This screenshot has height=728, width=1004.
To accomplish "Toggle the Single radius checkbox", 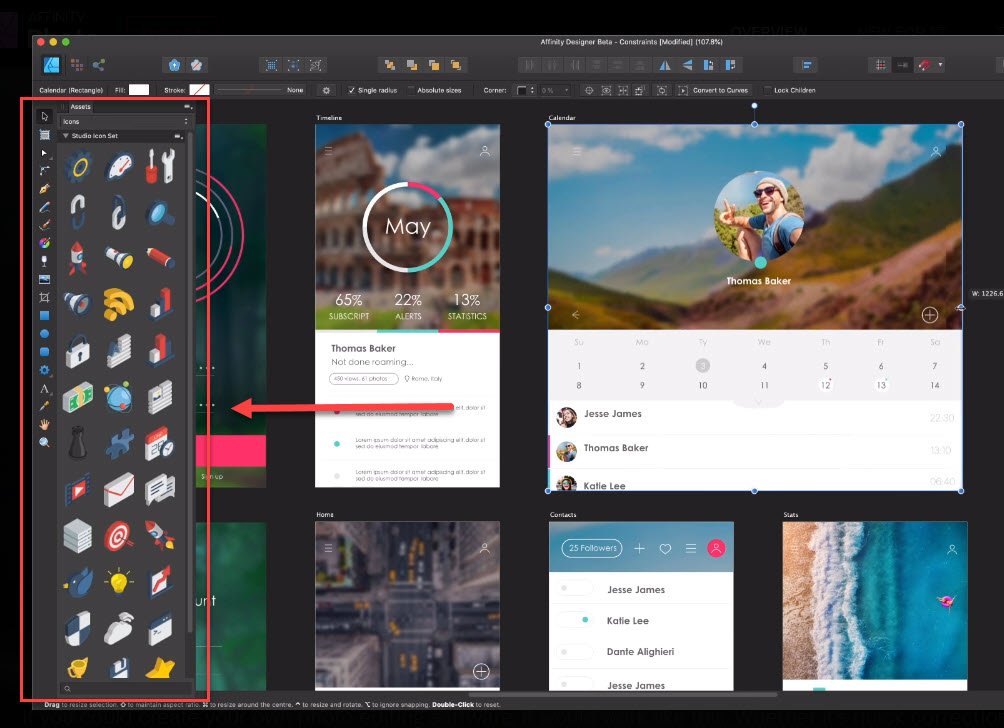I will click(x=351, y=90).
